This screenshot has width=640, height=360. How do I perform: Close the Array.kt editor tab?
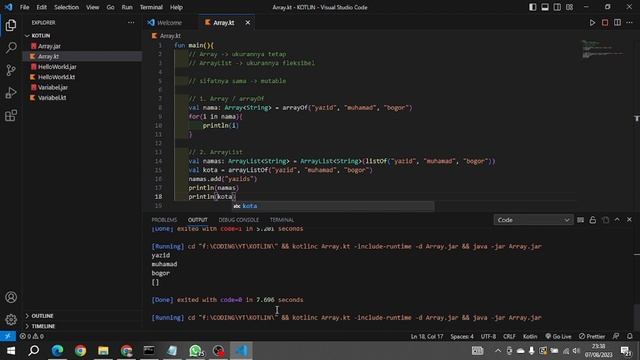pos(248,23)
